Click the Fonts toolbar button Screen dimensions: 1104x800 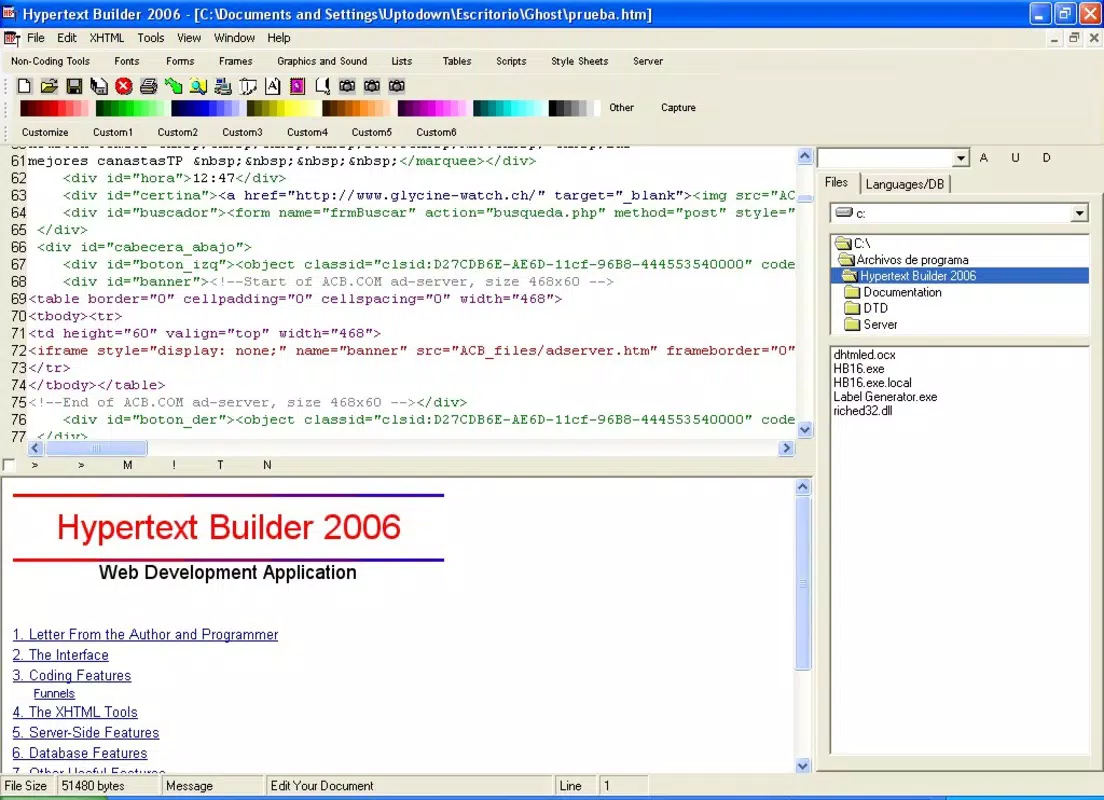point(127,61)
